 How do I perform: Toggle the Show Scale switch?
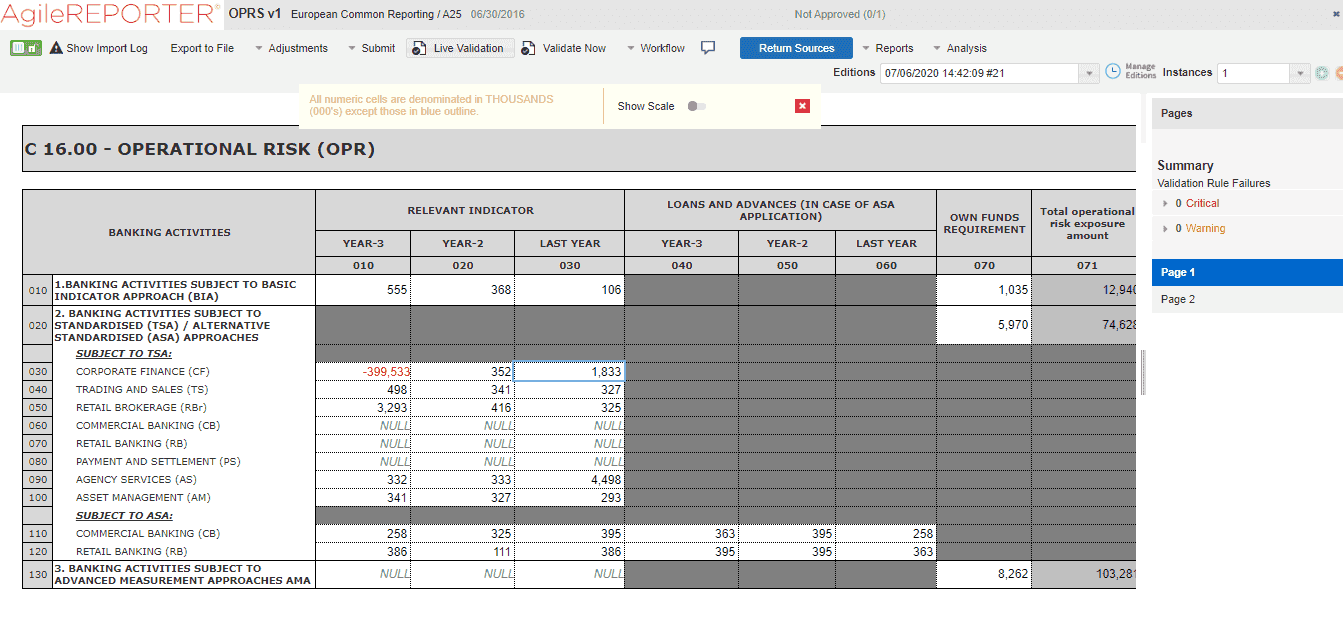tap(697, 106)
